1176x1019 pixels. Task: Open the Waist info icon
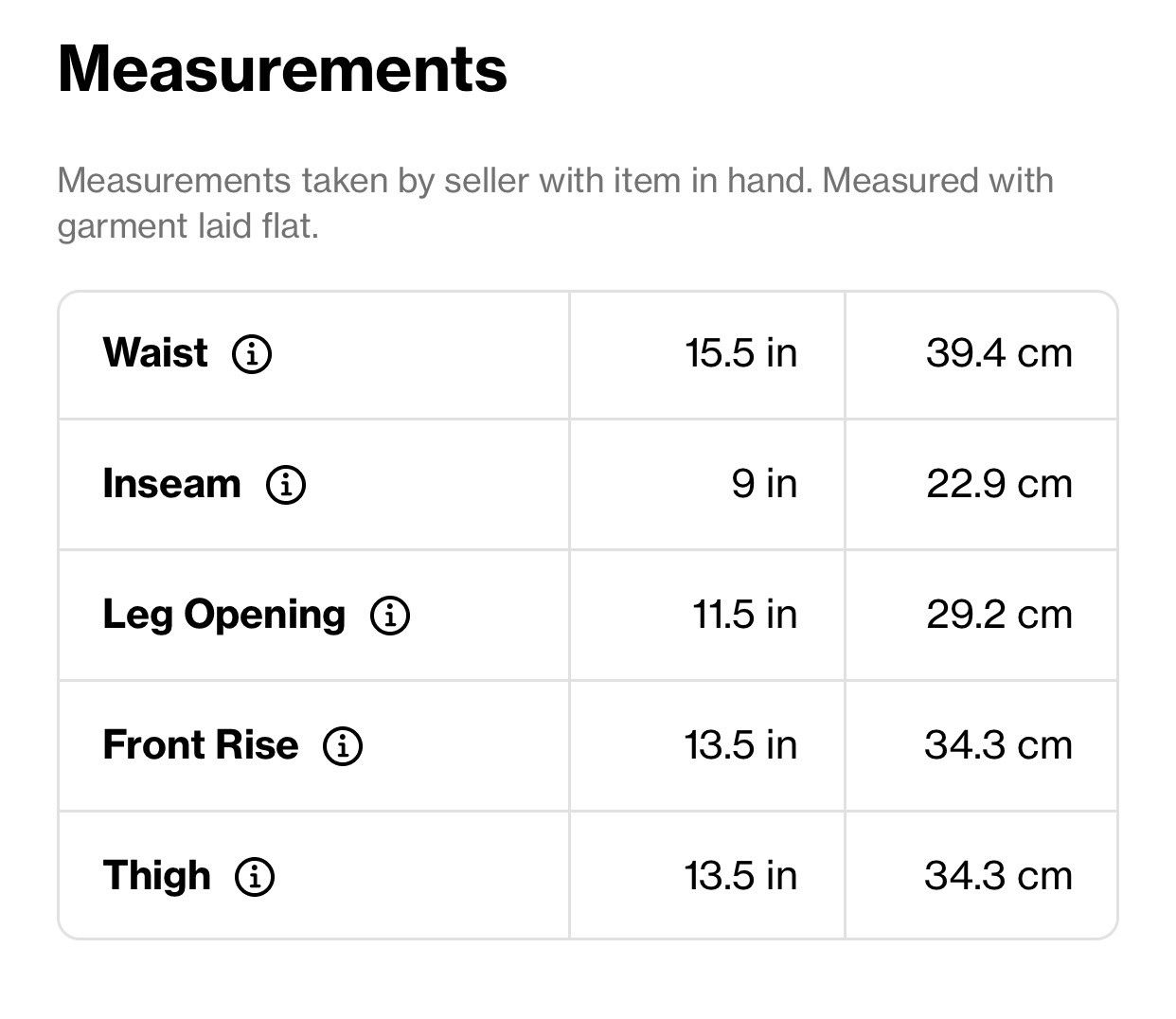252,354
